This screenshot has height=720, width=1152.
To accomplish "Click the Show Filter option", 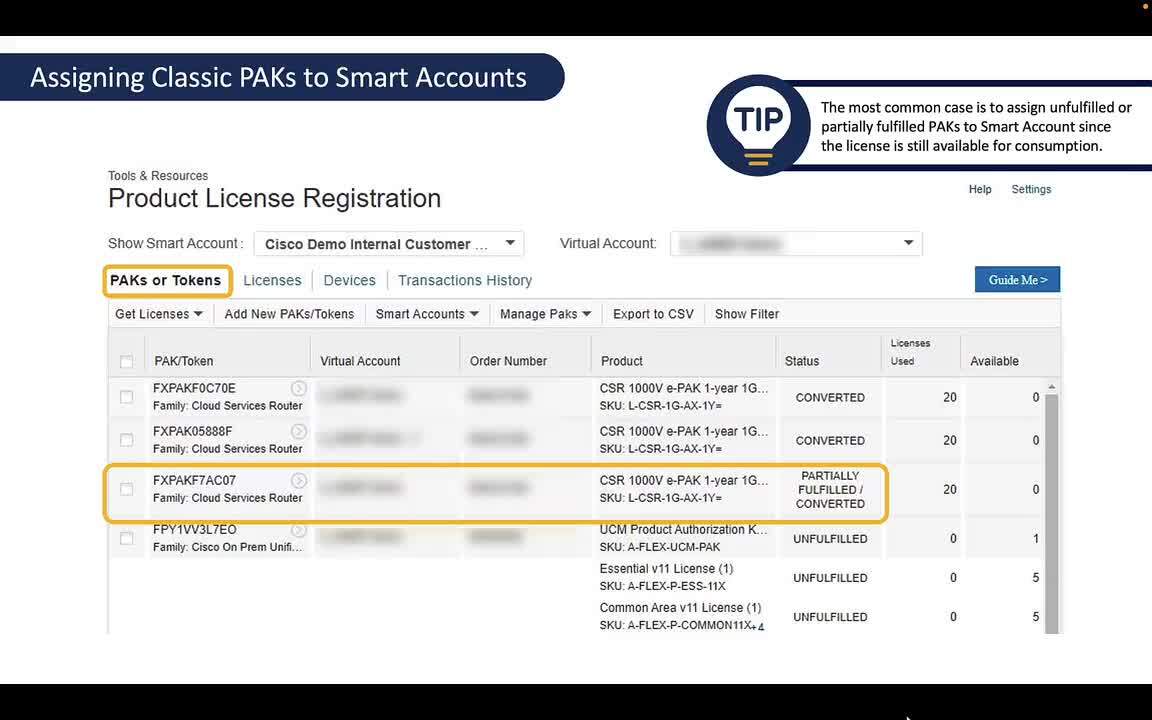I will 746,313.
